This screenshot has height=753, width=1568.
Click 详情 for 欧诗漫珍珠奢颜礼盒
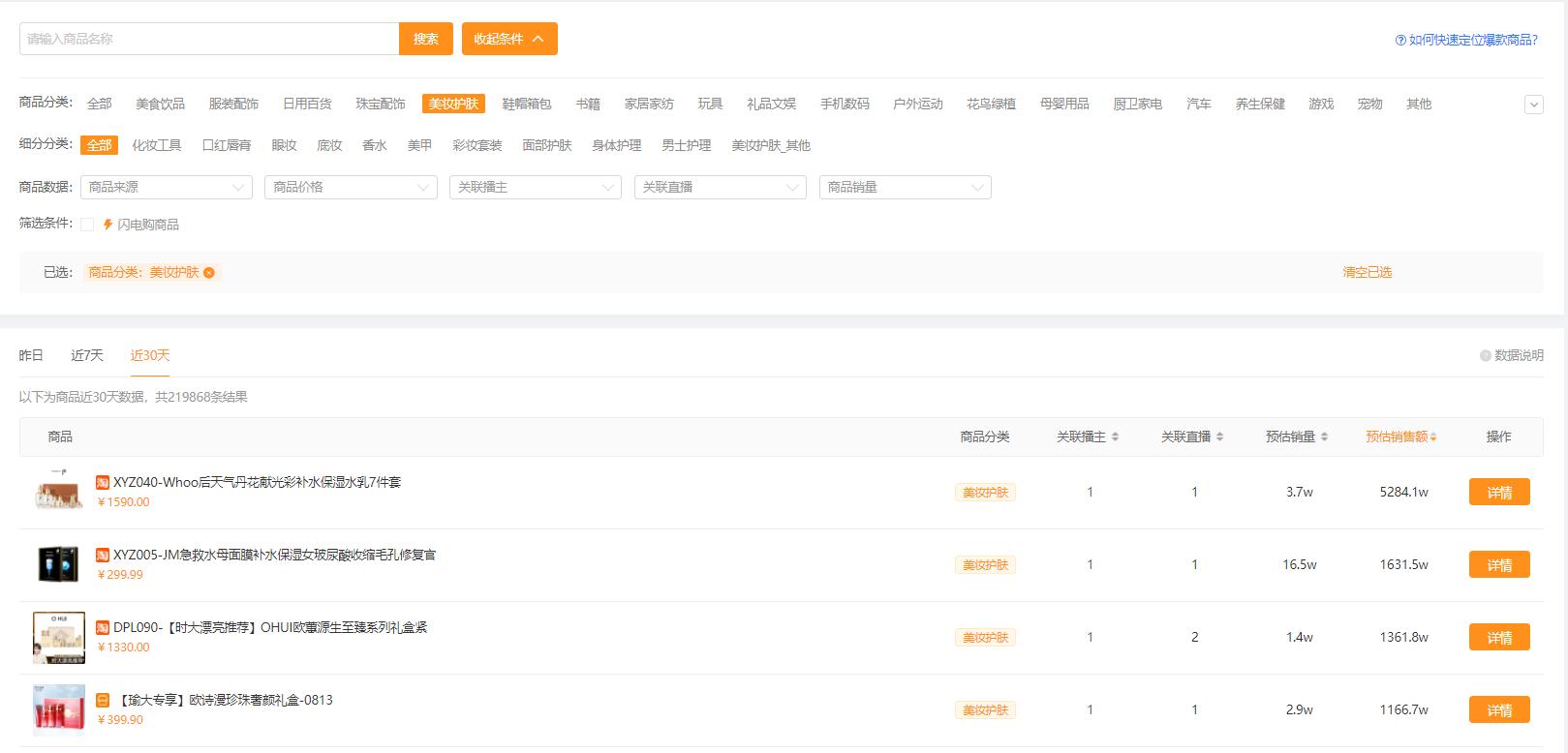click(x=1499, y=709)
